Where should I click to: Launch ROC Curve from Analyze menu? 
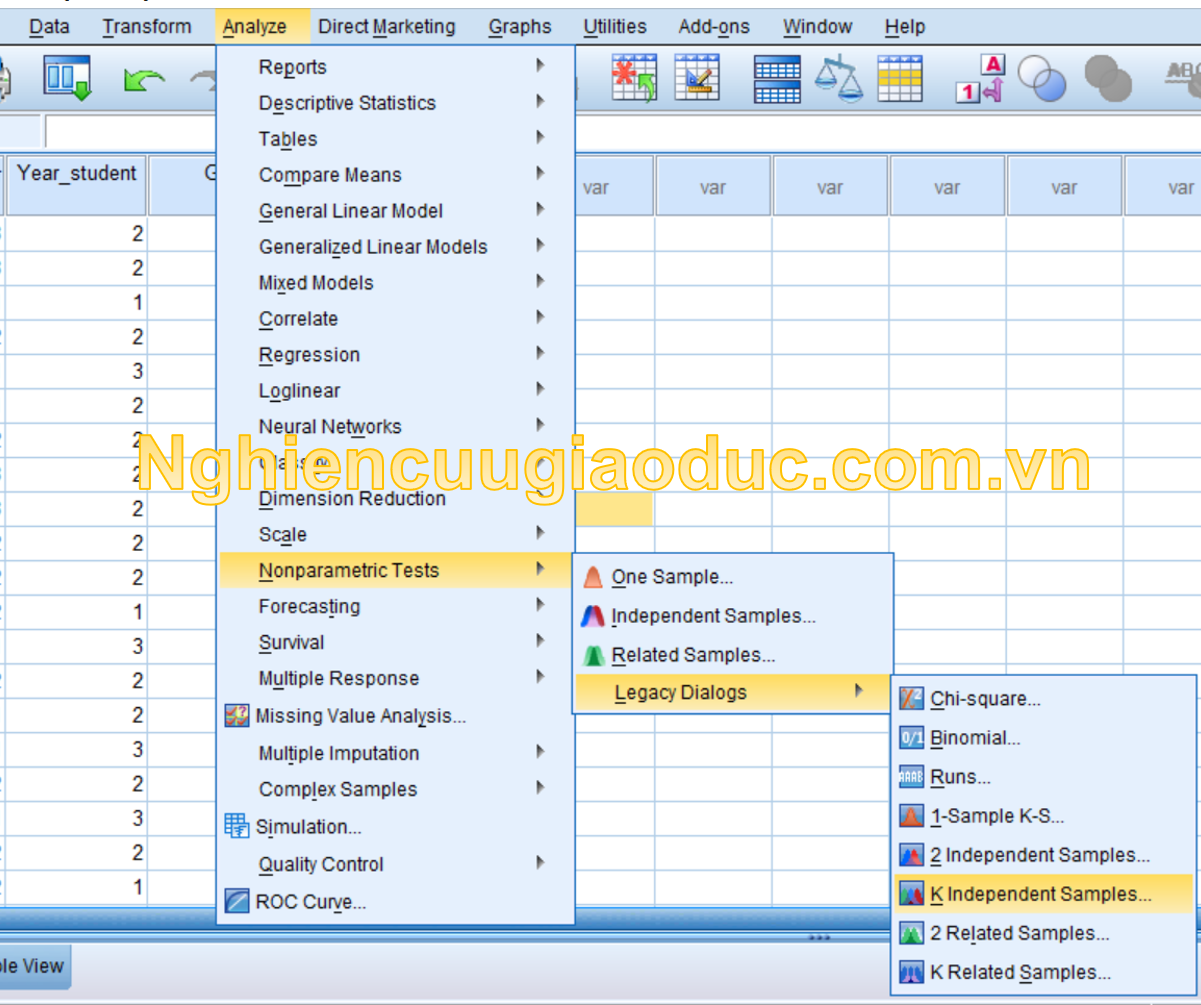[x=310, y=902]
